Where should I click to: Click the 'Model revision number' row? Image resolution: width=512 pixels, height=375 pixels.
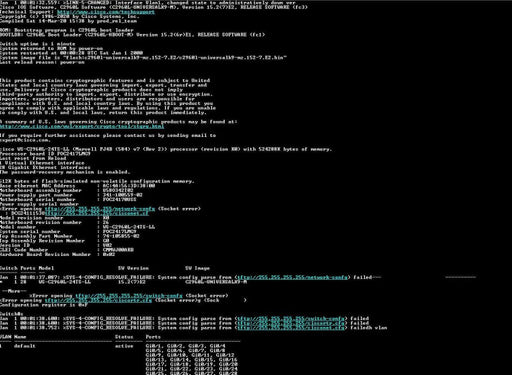pos(55,218)
